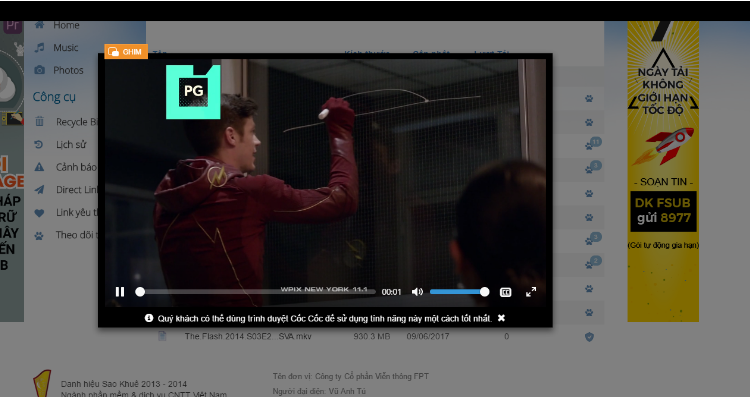This screenshot has width=750, height=398.
Task: Click the 930.3 MB size value
Action: [x=372, y=336]
